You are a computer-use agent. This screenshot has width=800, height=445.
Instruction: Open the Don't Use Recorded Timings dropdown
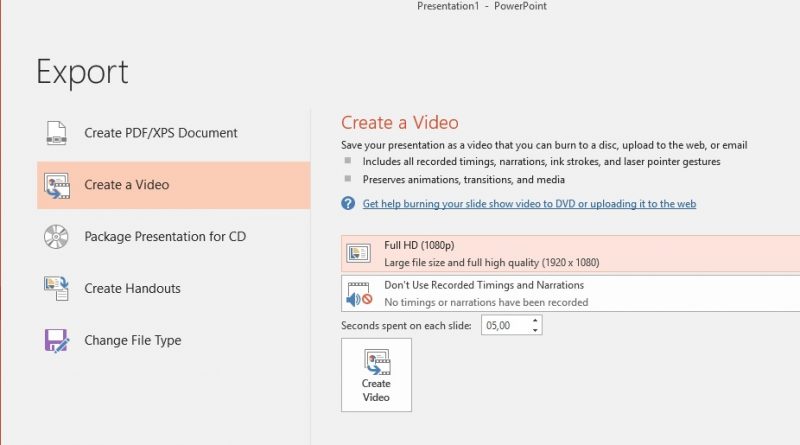(570, 293)
